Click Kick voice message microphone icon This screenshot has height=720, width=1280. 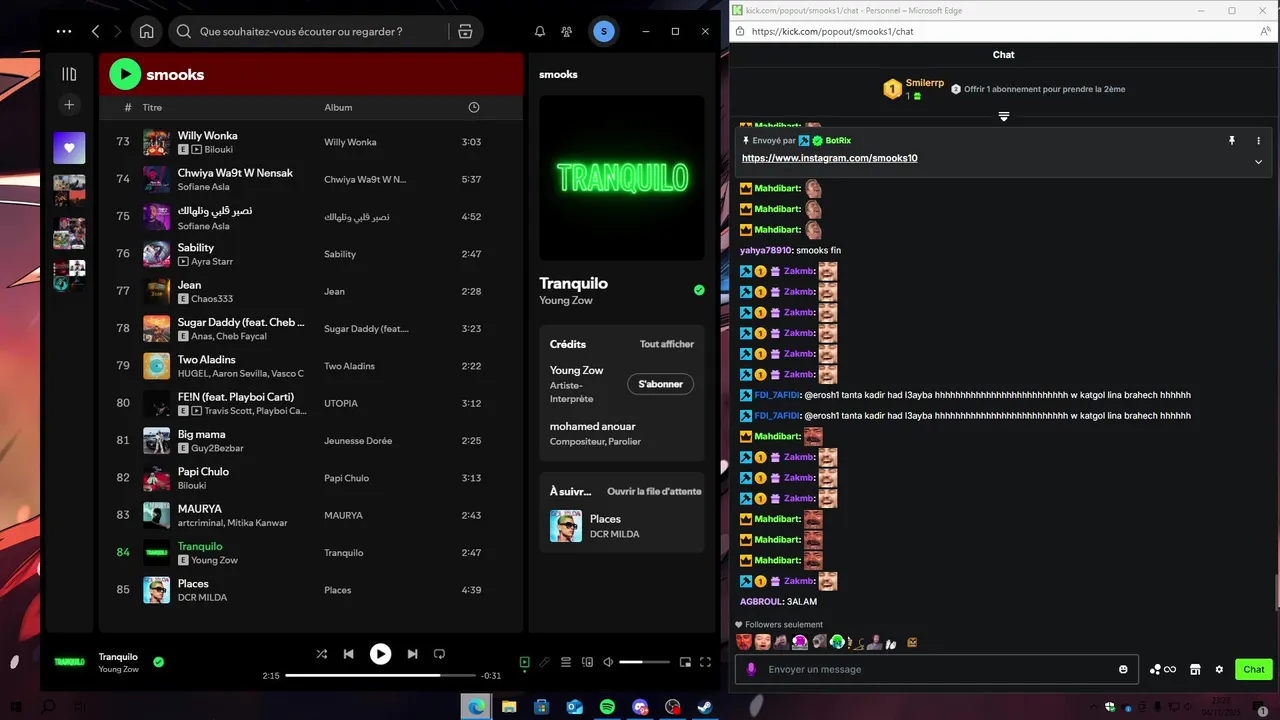(751, 669)
